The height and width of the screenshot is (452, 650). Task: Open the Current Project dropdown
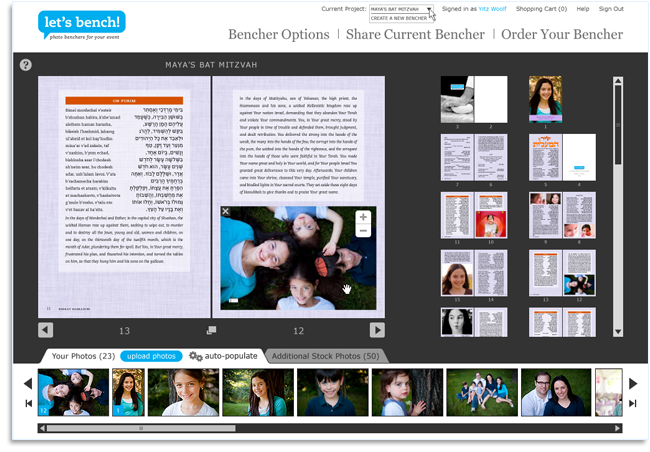401,9
